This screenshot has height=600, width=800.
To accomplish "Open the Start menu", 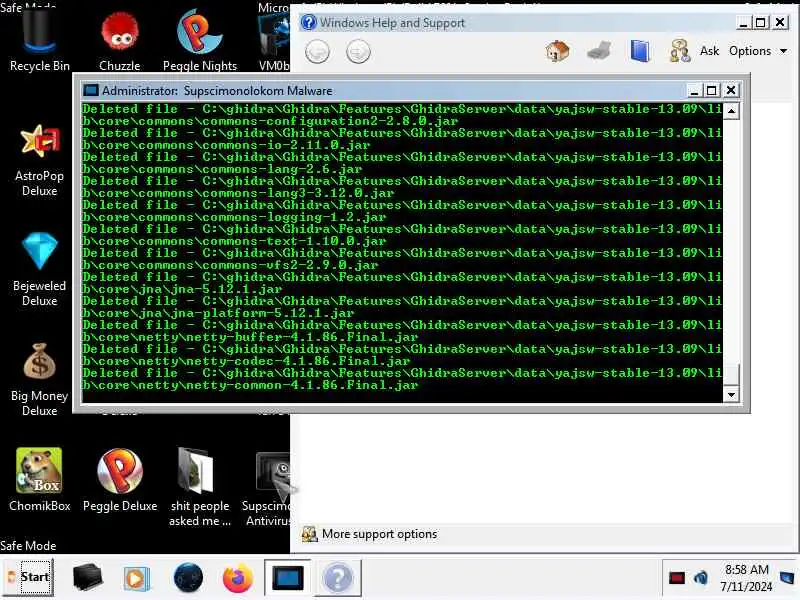I will pyautogui.click(x=29, y=577).
